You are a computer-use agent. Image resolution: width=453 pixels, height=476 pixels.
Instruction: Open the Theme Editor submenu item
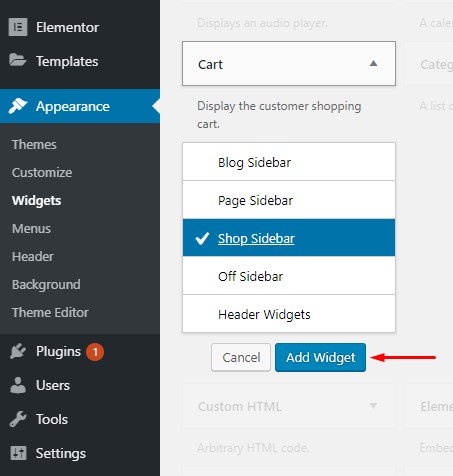pos(50,313)
